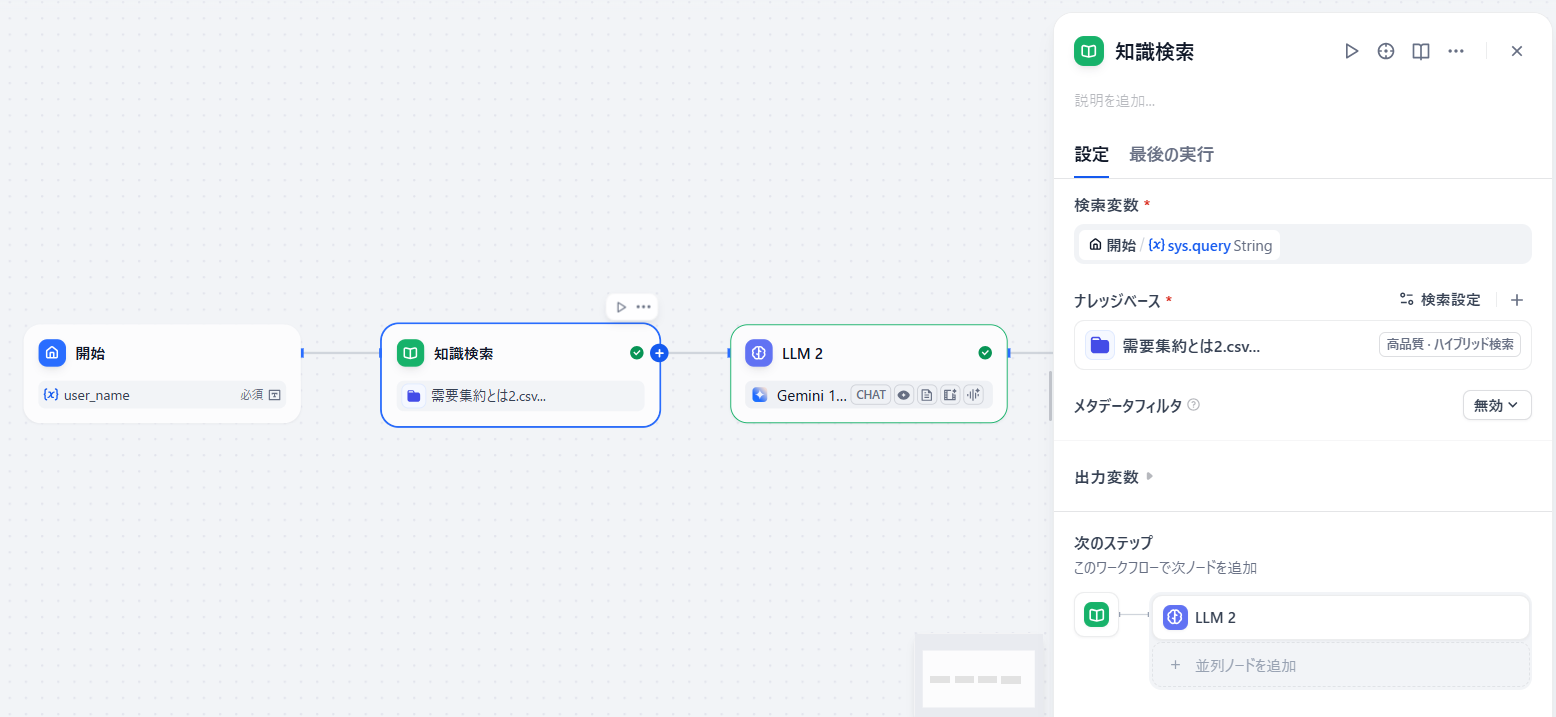
Task: Switch to the 最後の実行 tab
Action: [x=1171, y=154]
